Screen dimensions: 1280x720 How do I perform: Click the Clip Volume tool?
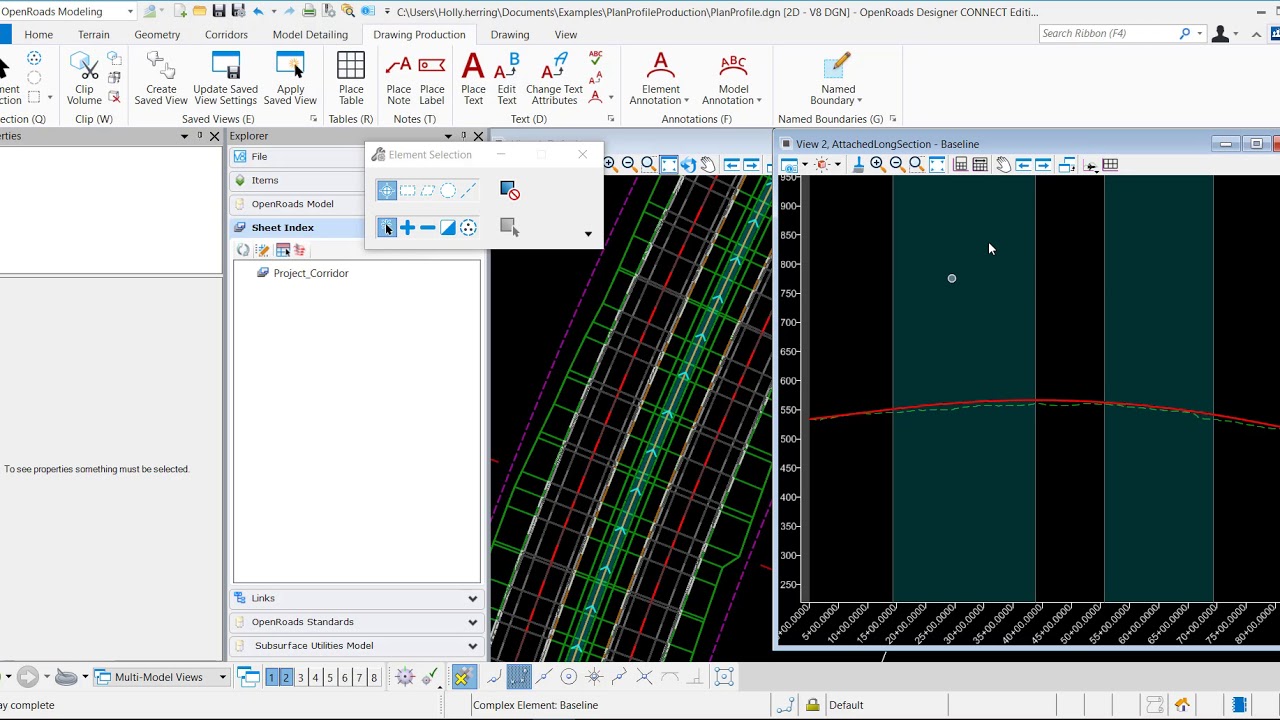(x=84, y=78)
